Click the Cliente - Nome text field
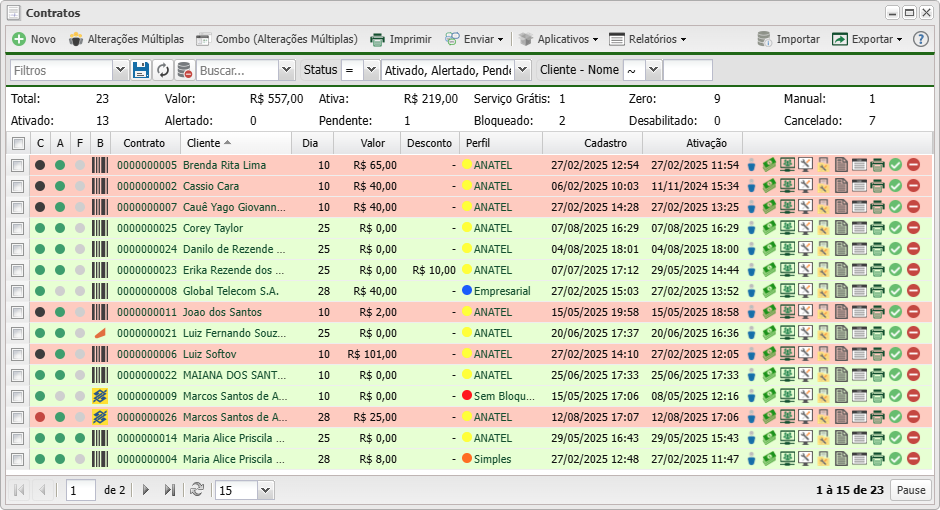 [688, 70]
